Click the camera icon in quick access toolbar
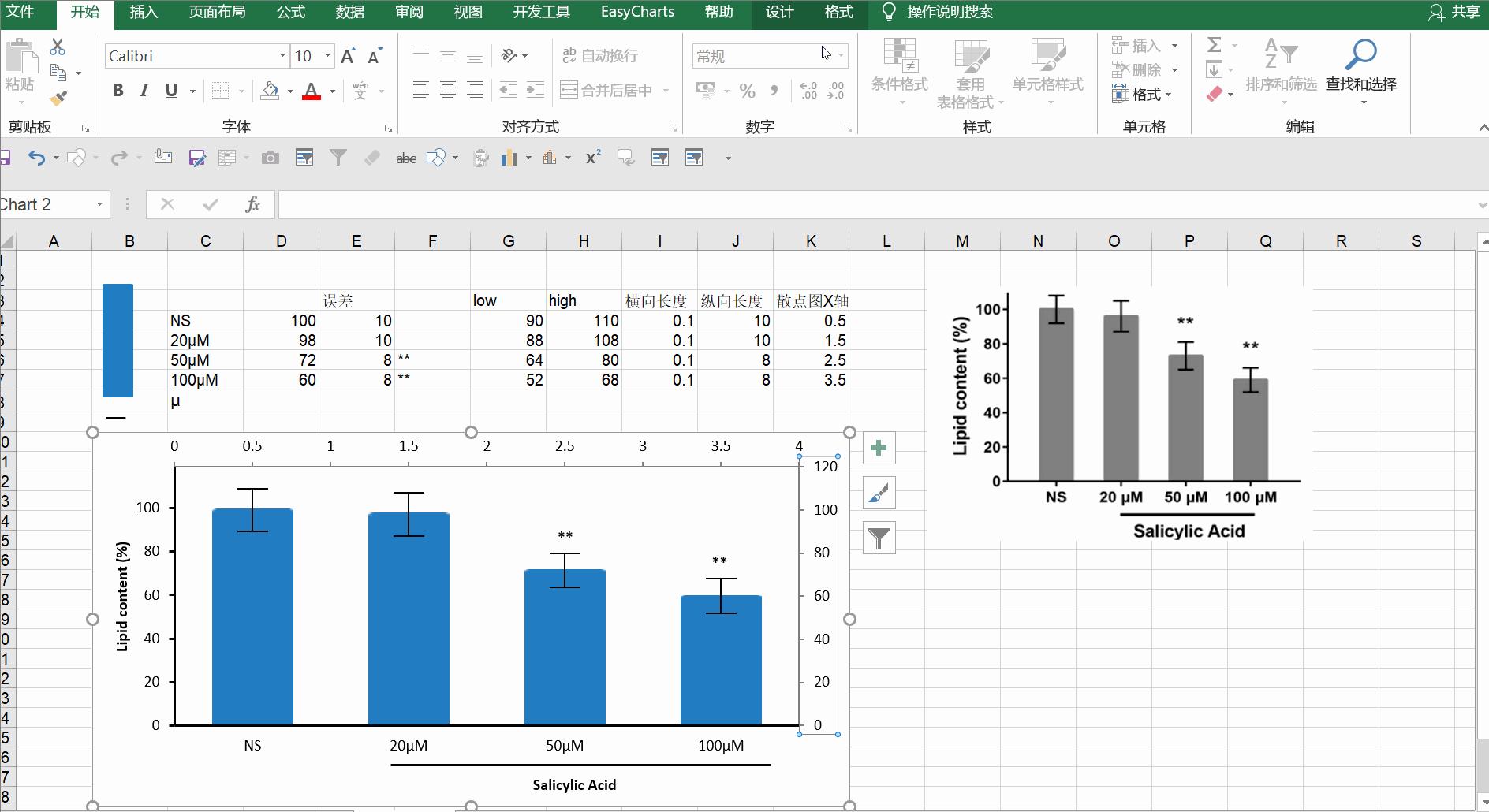The height and width of the screenshot is (812, 1489). click(271, 158)
